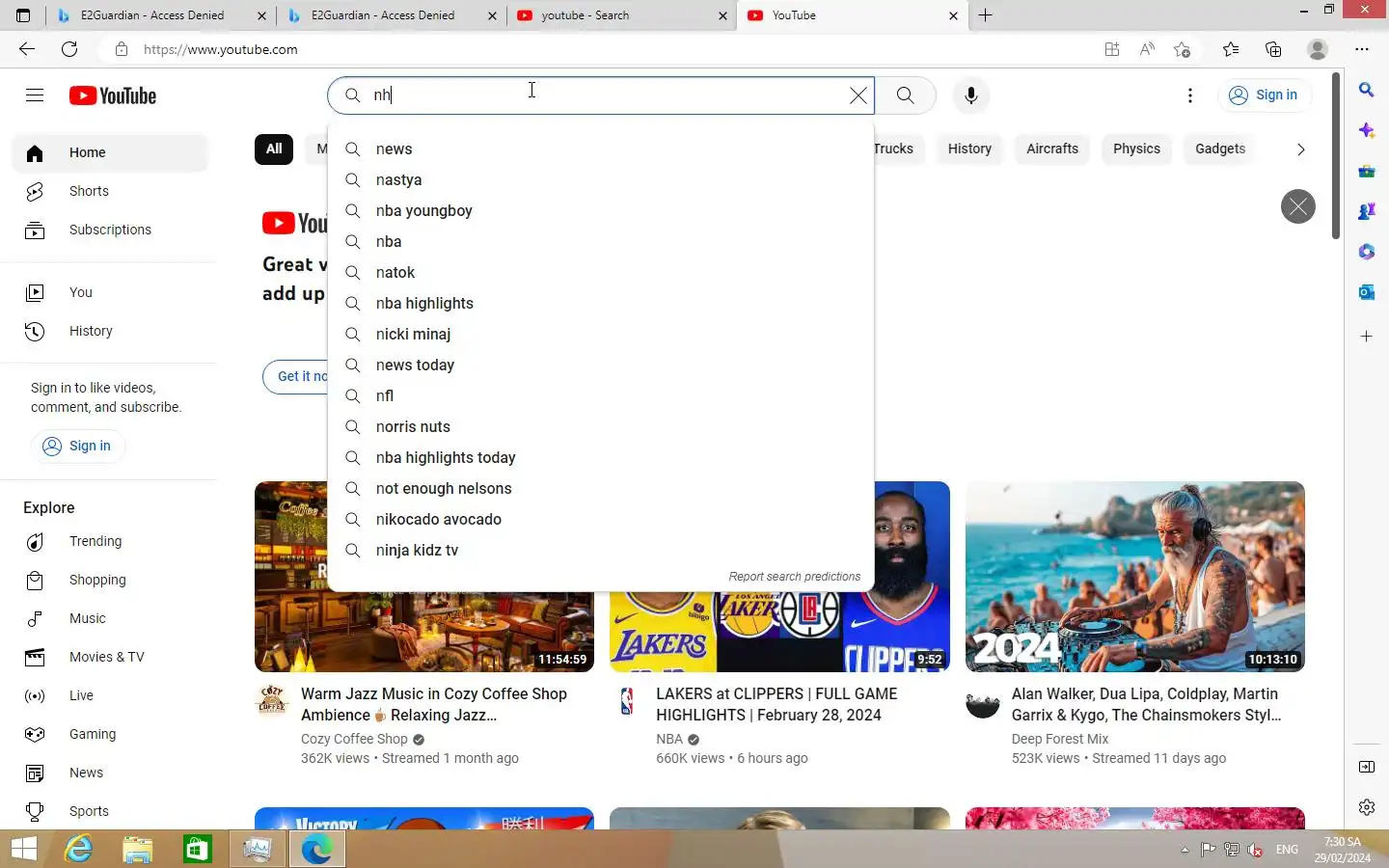Viewport: 1389px width, 868px height.
Task: Open Live under Explore
Action: click(110, 695)
